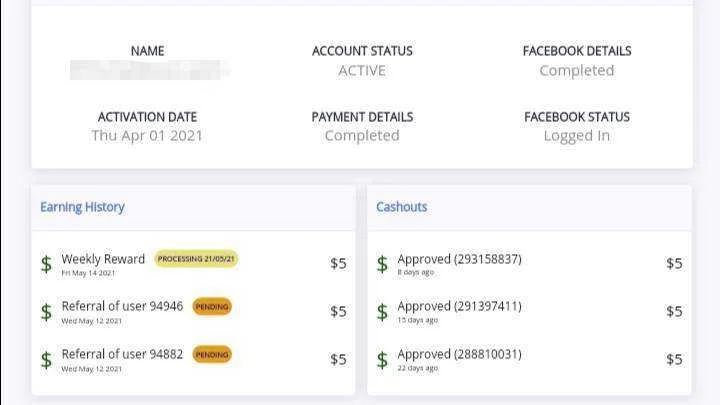
Task: Open the Earning History section heading
Action: click(x=82, y=207)
